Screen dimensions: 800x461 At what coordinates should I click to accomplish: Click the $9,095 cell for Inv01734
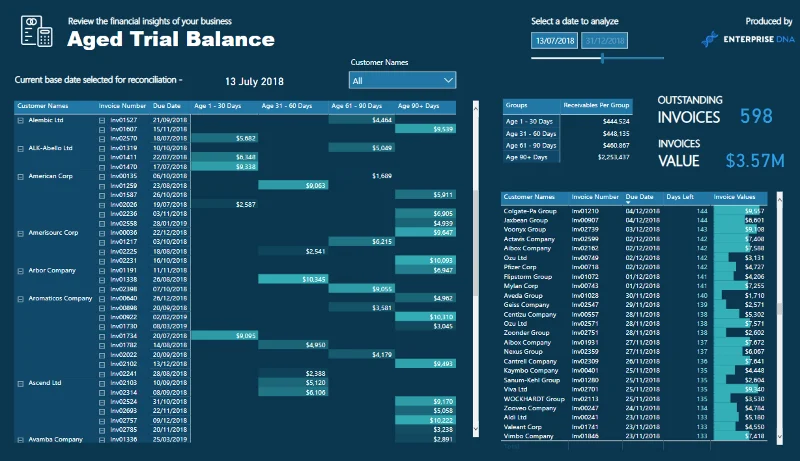[x=224, y=336]
